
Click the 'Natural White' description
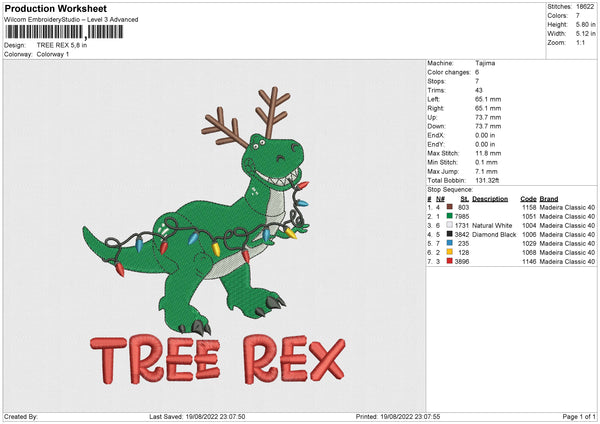click(x=492, y=225)
